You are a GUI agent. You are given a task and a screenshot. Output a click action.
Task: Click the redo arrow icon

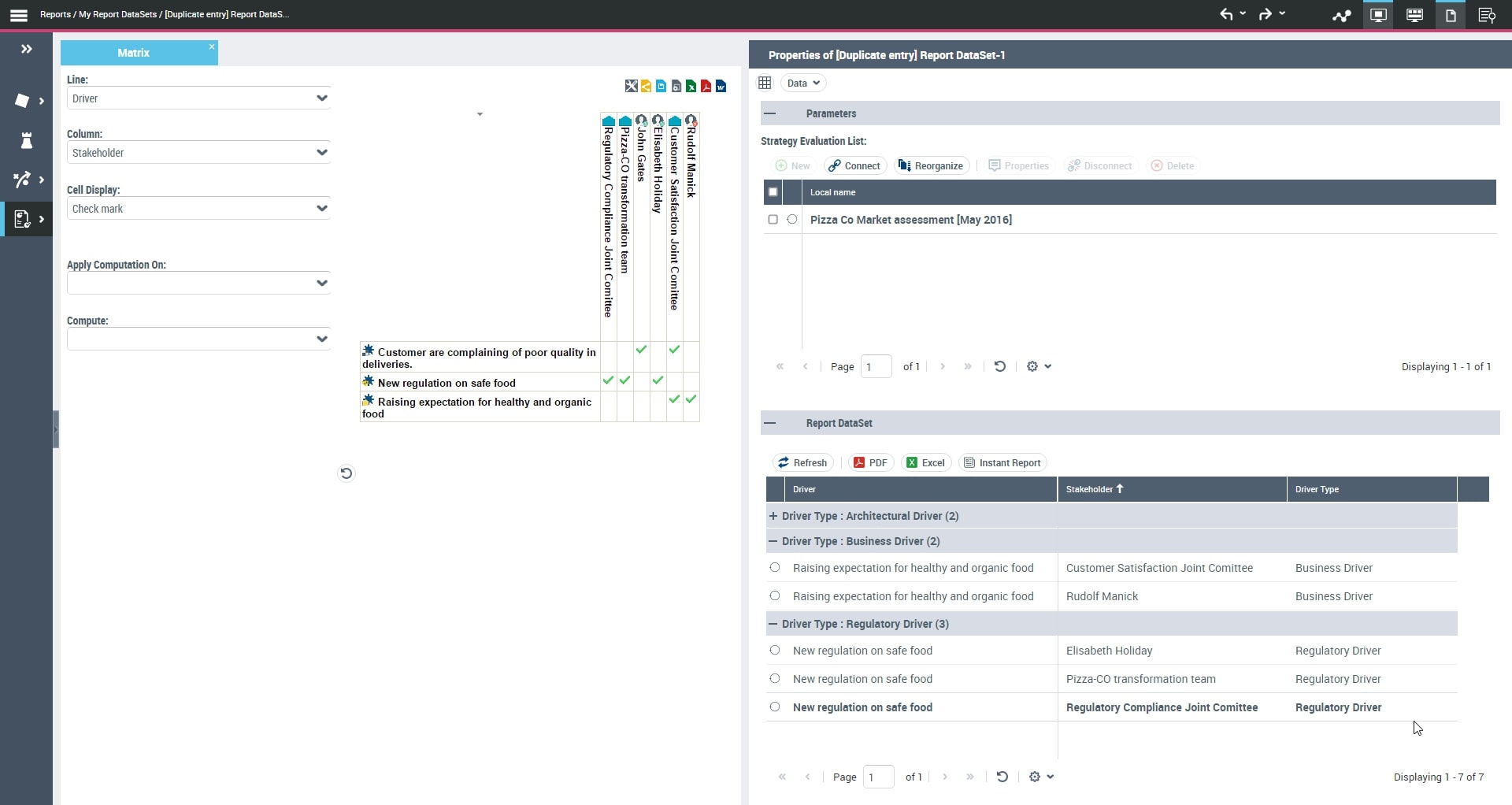coord(1265,14)
